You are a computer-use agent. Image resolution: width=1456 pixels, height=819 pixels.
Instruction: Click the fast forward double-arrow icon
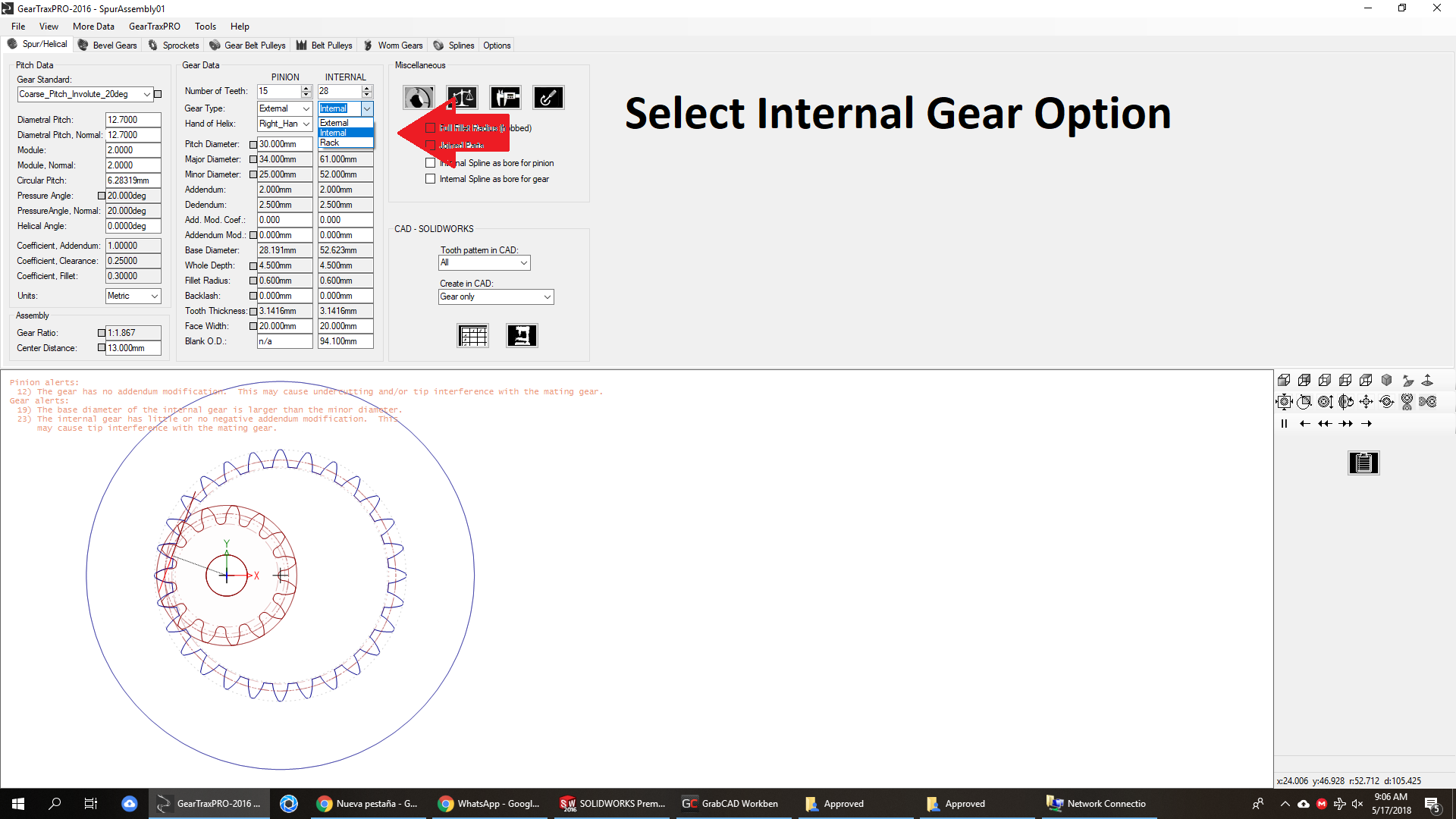point(1345,424)
